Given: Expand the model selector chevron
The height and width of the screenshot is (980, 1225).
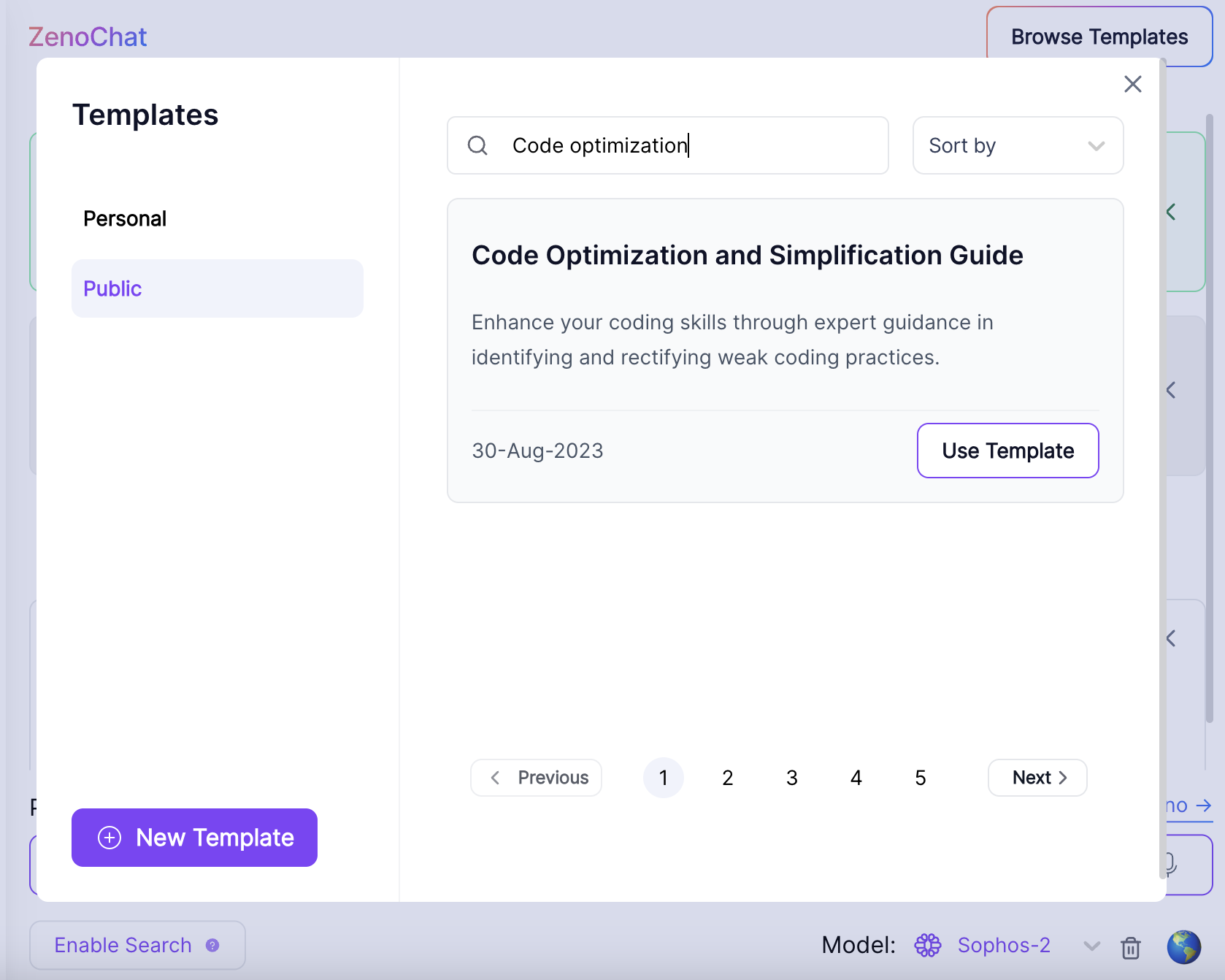Looking at the screenshot, I should click(1091, 946).
